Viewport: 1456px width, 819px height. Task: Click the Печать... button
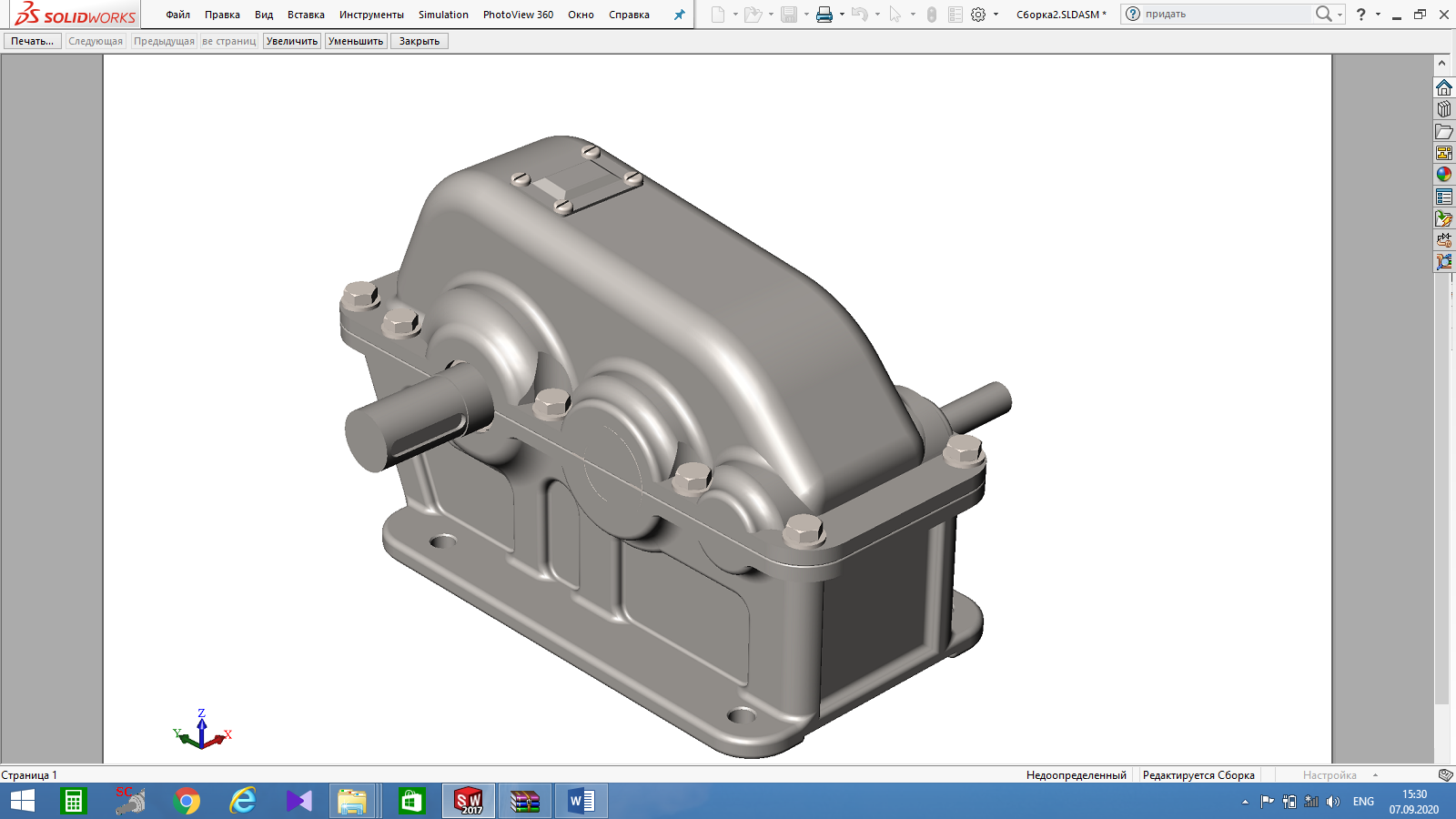point(33,41)
